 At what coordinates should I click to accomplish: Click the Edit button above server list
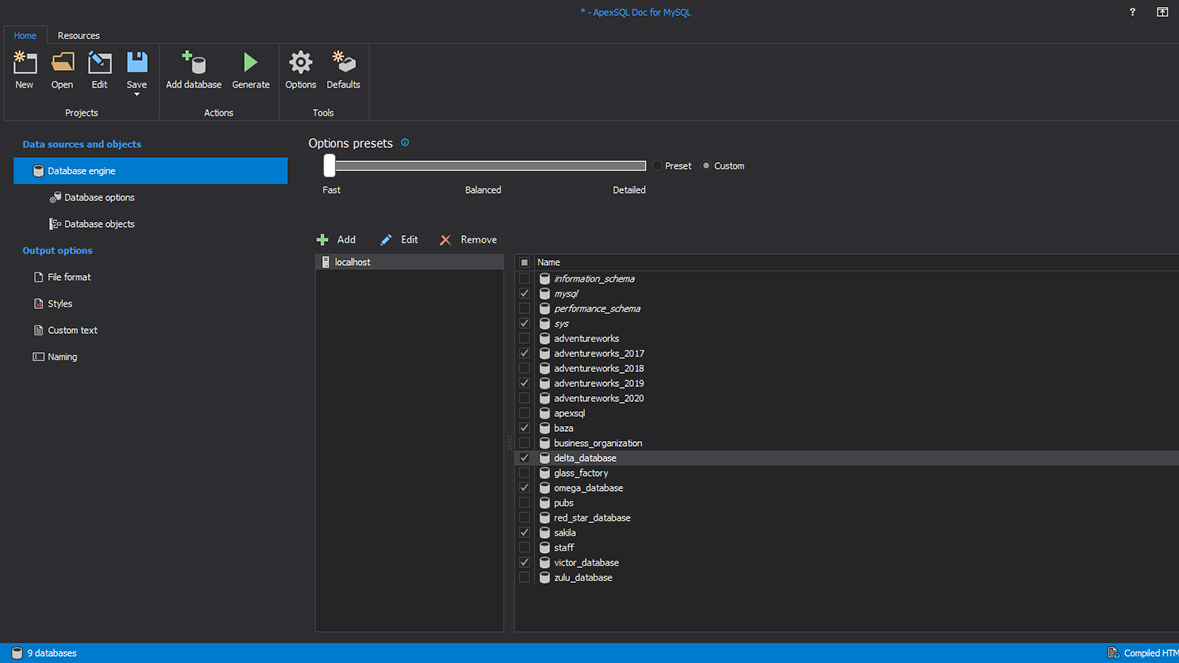click(398, 239)
